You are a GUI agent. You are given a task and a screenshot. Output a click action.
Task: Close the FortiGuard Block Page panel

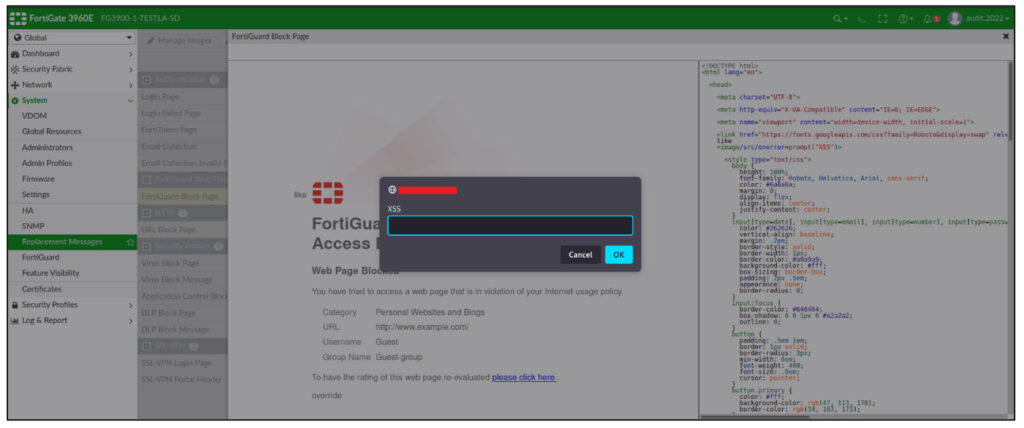tap(1006, 36)
